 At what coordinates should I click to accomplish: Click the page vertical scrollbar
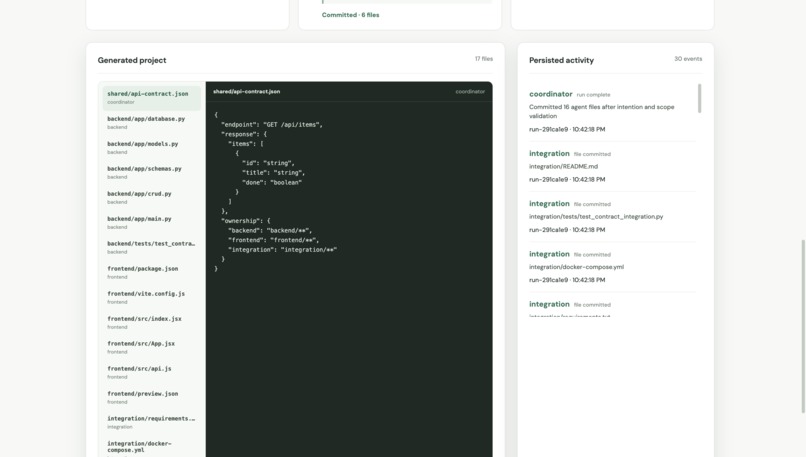tap(803, 326)
